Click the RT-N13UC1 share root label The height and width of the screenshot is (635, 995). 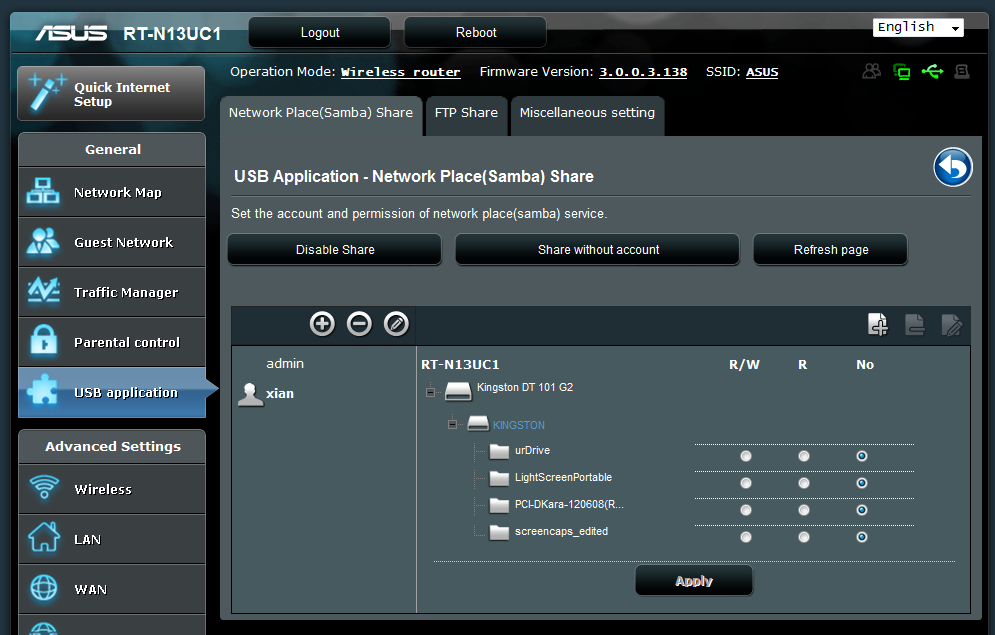pyautogui.click(x=460, y=365)
